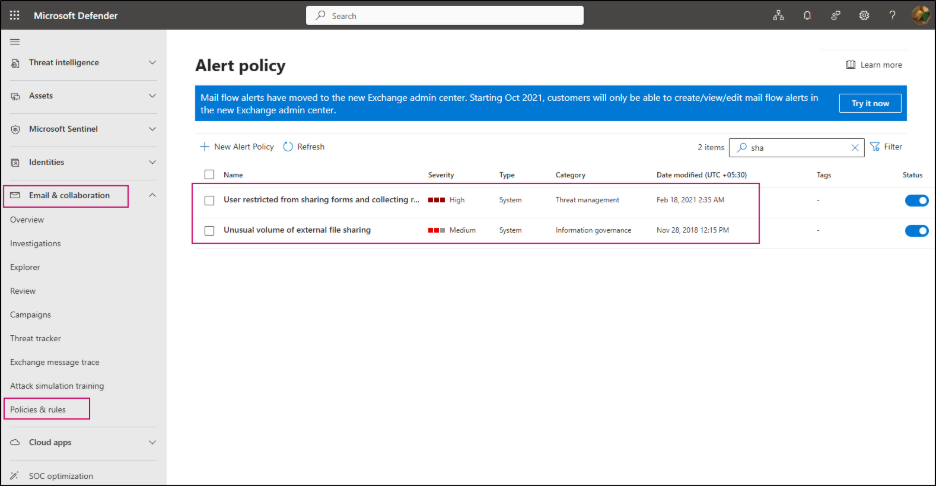Click the magnifier icon in policy search box
The image size is (936, 486).
pyautogui.click(x=742, y=147)
